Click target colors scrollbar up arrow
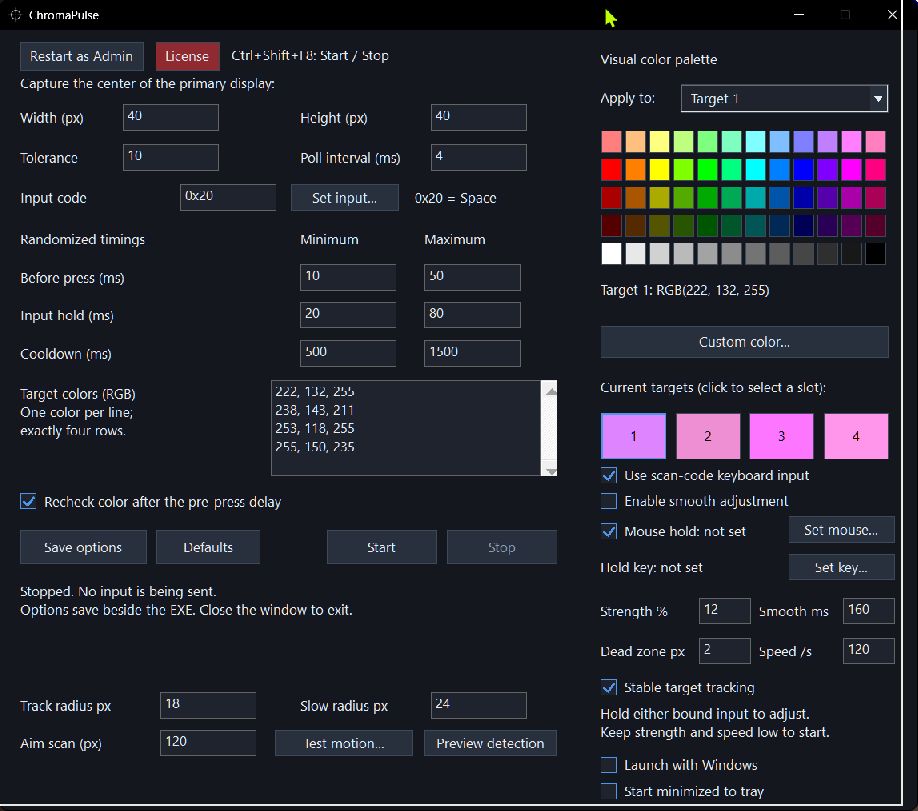This screenshot has width=918, height=811. pyautogui.click(x=550, y=391)
